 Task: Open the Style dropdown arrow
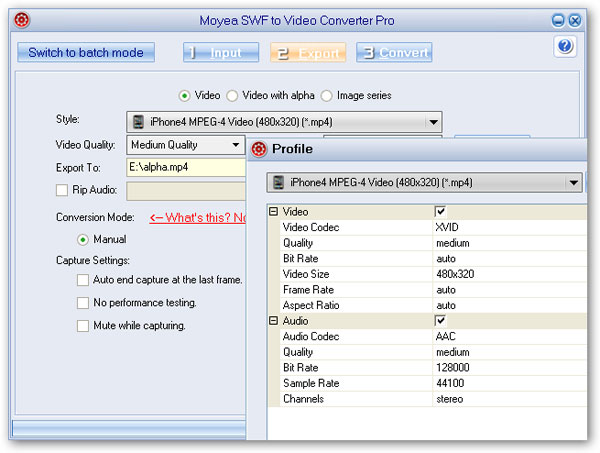coord(433,122)
